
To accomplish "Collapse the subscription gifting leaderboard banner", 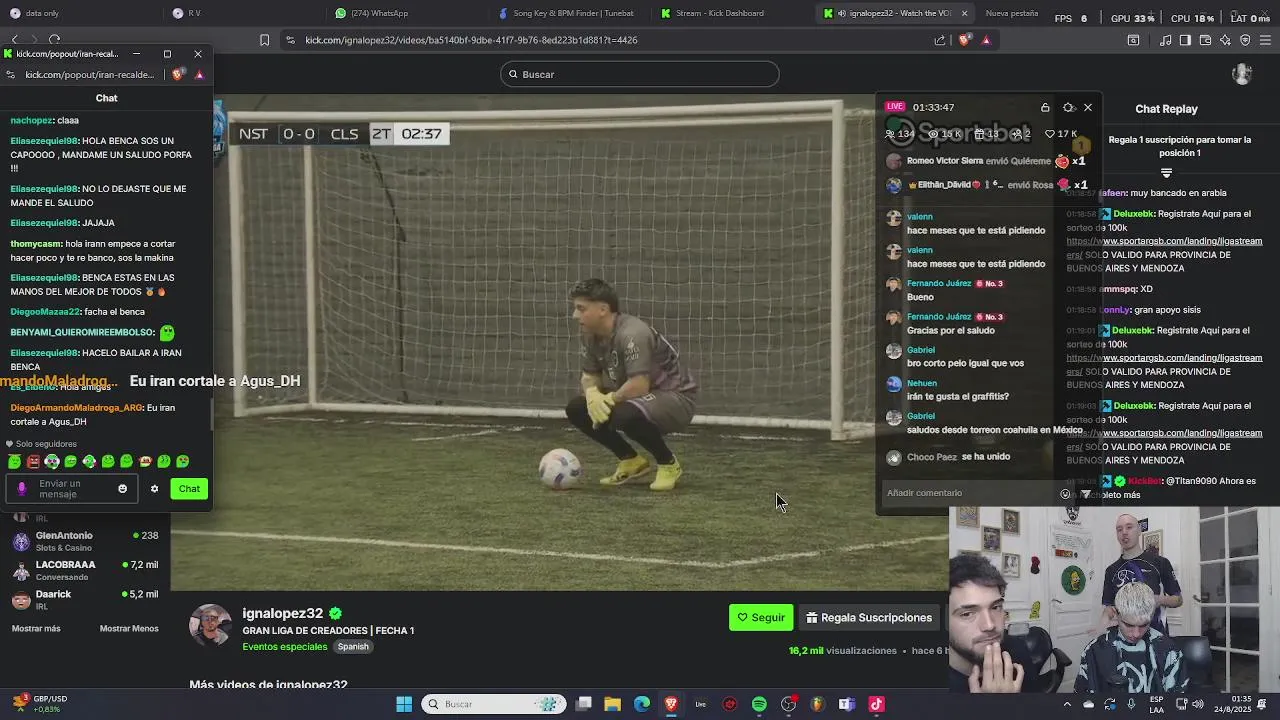I will [x=1166, y=174].
